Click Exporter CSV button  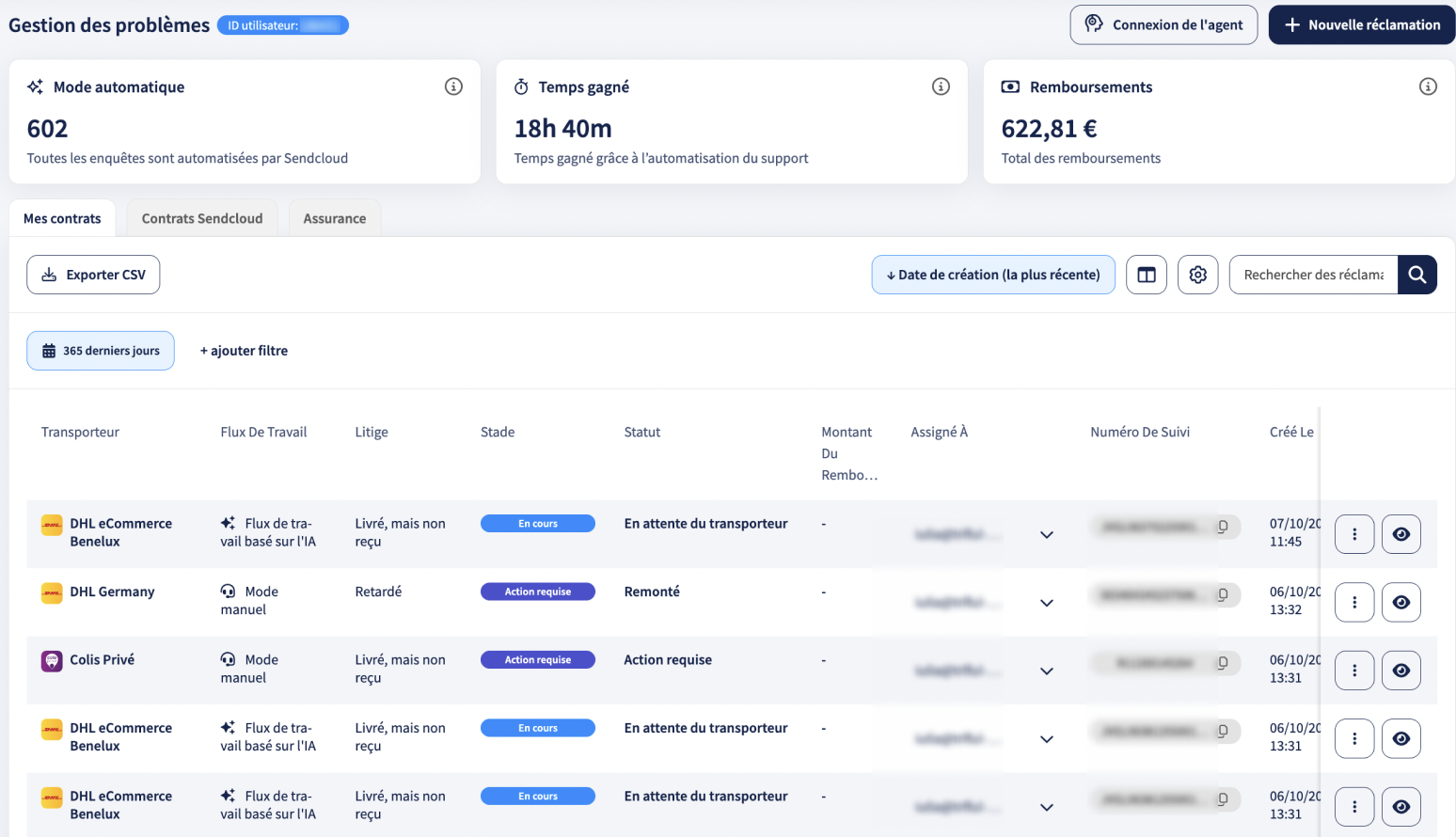(93, 275)
